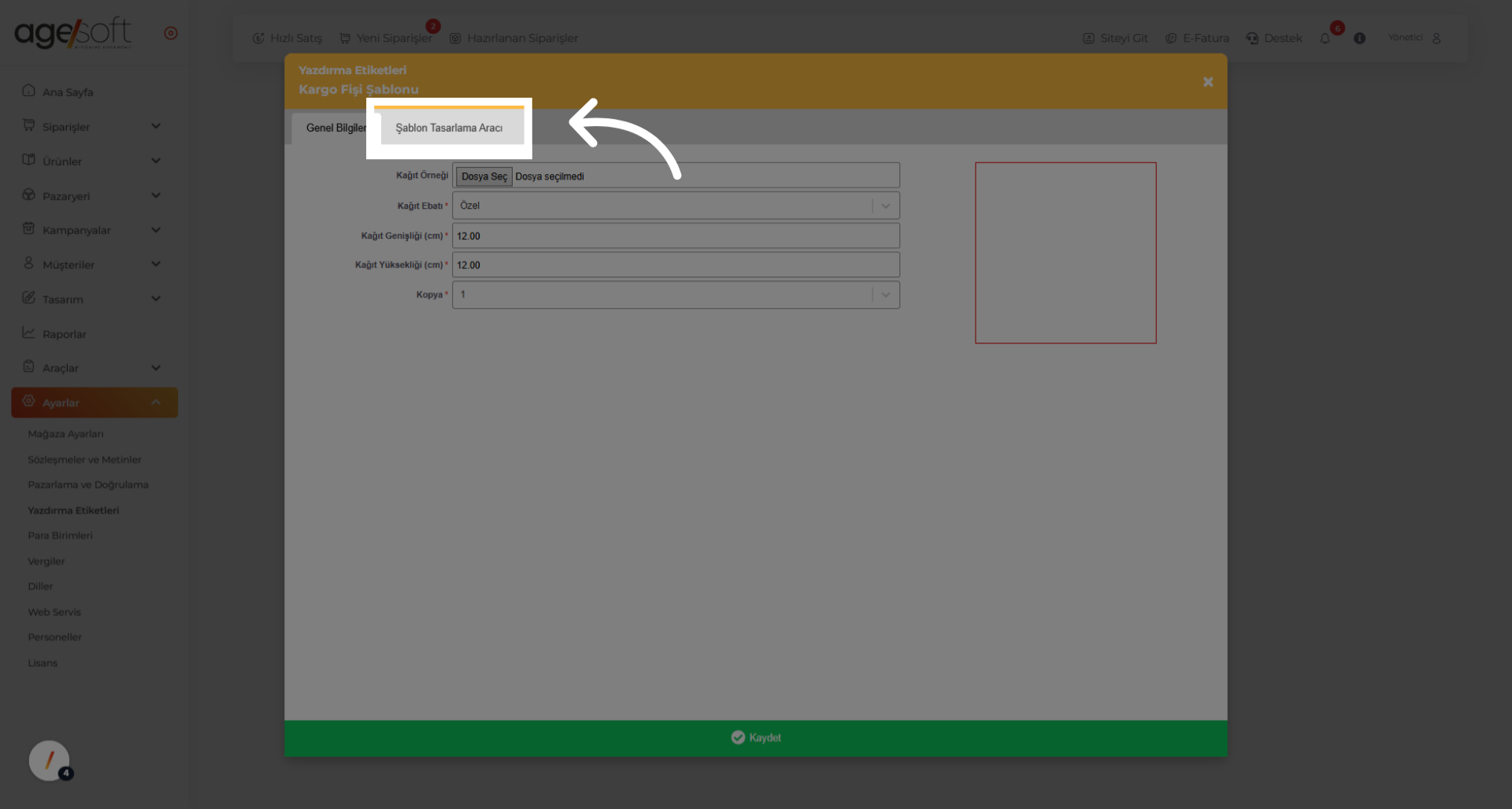This screenshot has width=1512, height=809.
Task: Expand the Müşteriler menu chevron
Action: 156,264
